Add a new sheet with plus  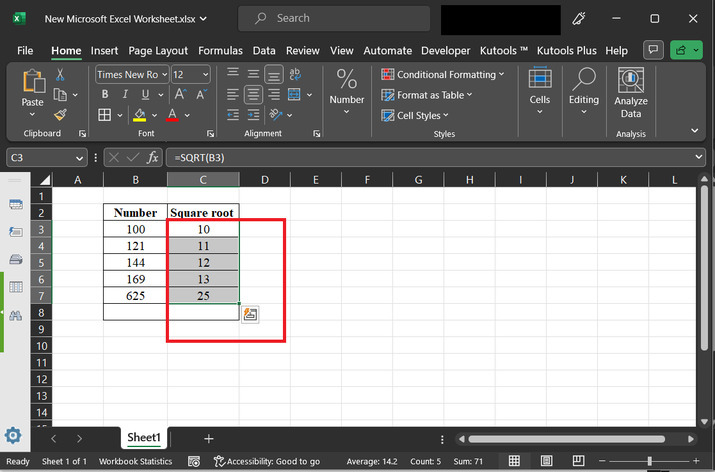click(x=209, y=439)
